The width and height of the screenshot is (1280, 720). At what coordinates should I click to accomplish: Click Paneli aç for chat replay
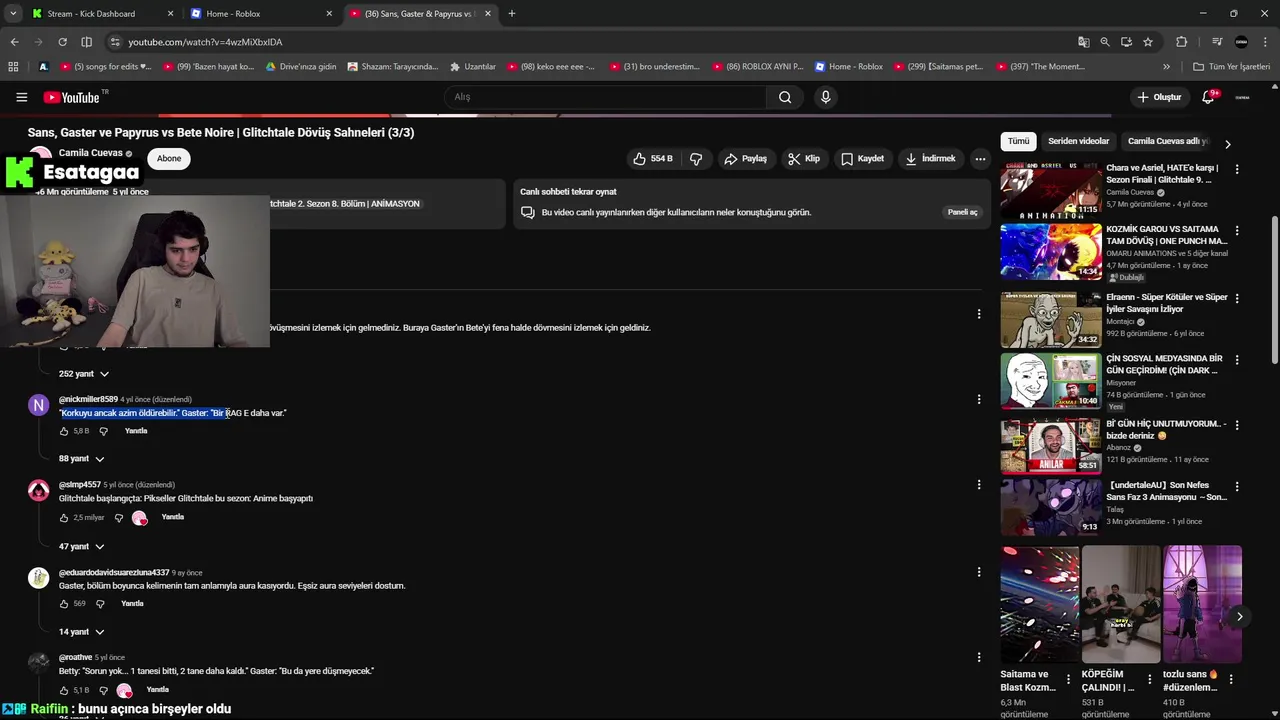coord(962,212)
